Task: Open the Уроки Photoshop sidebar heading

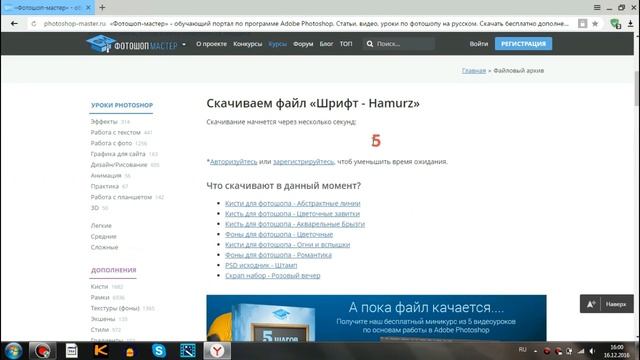Action: coord(122,105)
